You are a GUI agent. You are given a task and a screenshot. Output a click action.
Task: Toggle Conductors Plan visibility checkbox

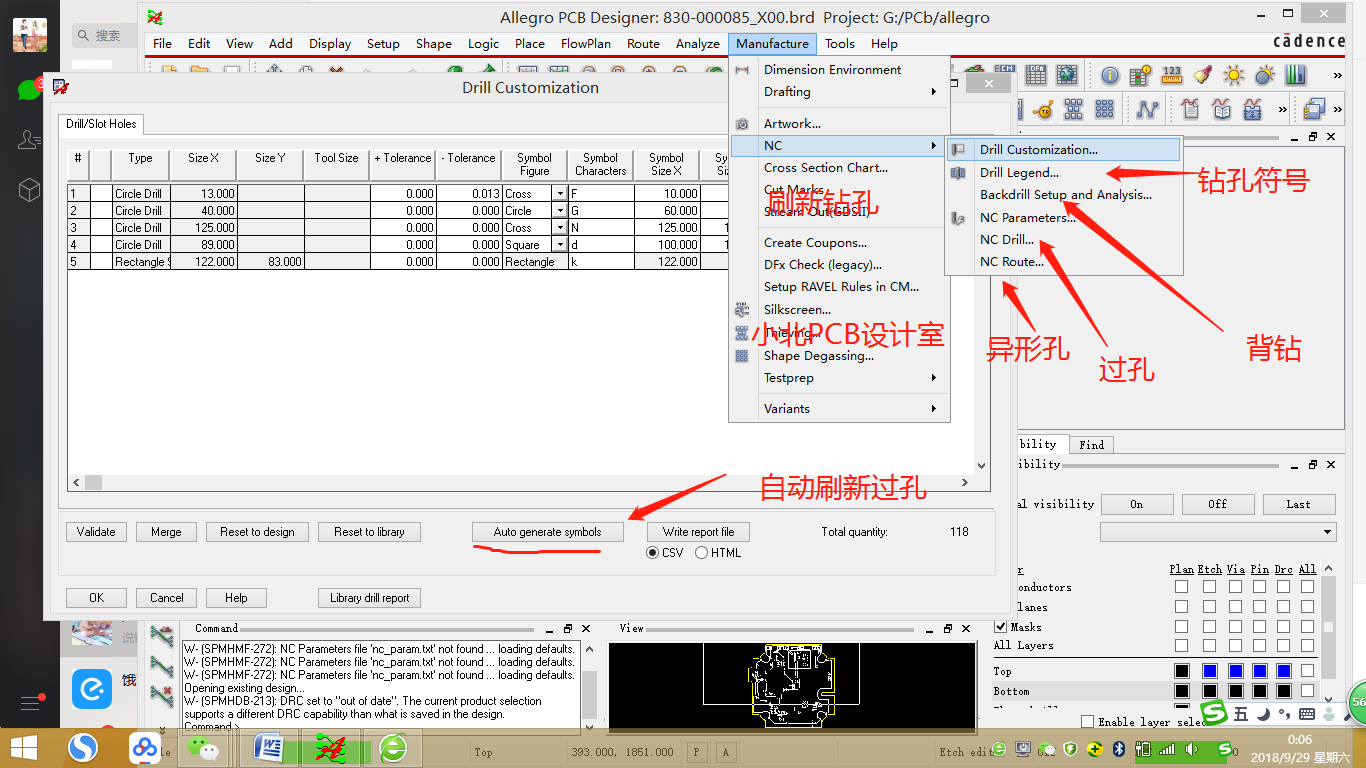click(x=1182, y=587)
